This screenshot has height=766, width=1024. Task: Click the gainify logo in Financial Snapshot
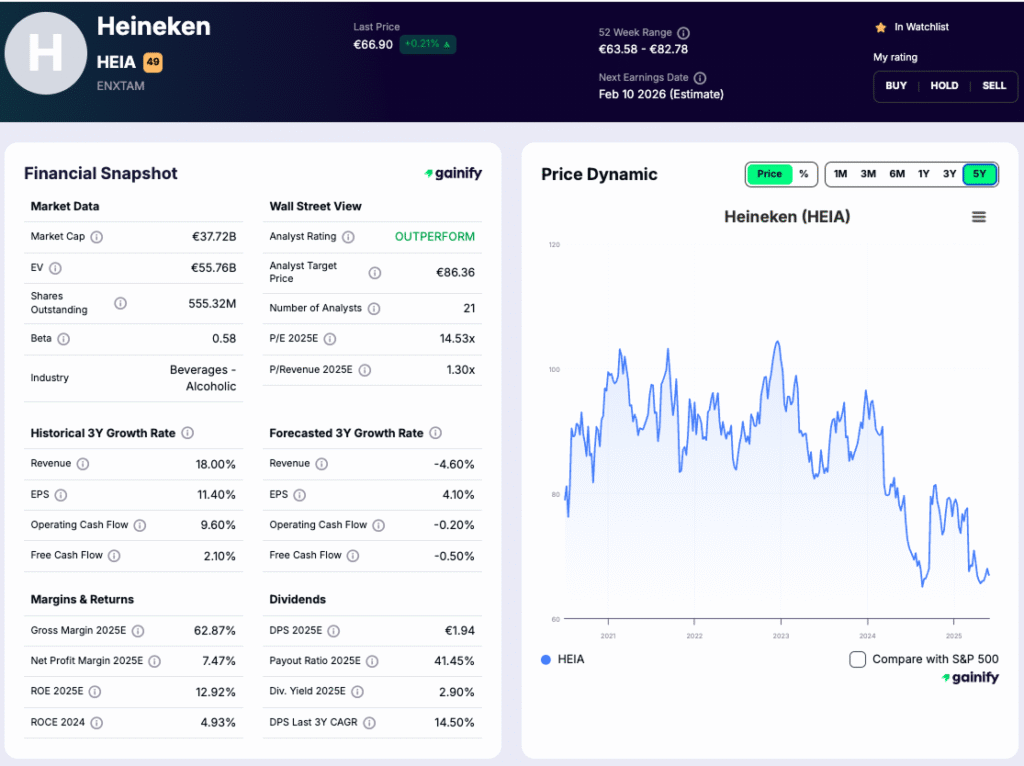tap(452, 173)
